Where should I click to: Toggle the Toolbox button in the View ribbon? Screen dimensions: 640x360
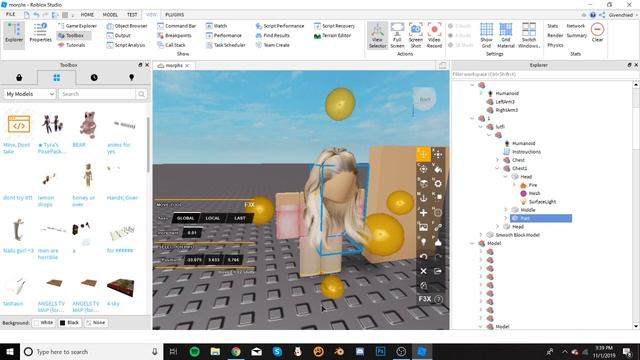(x=74, y=36)
